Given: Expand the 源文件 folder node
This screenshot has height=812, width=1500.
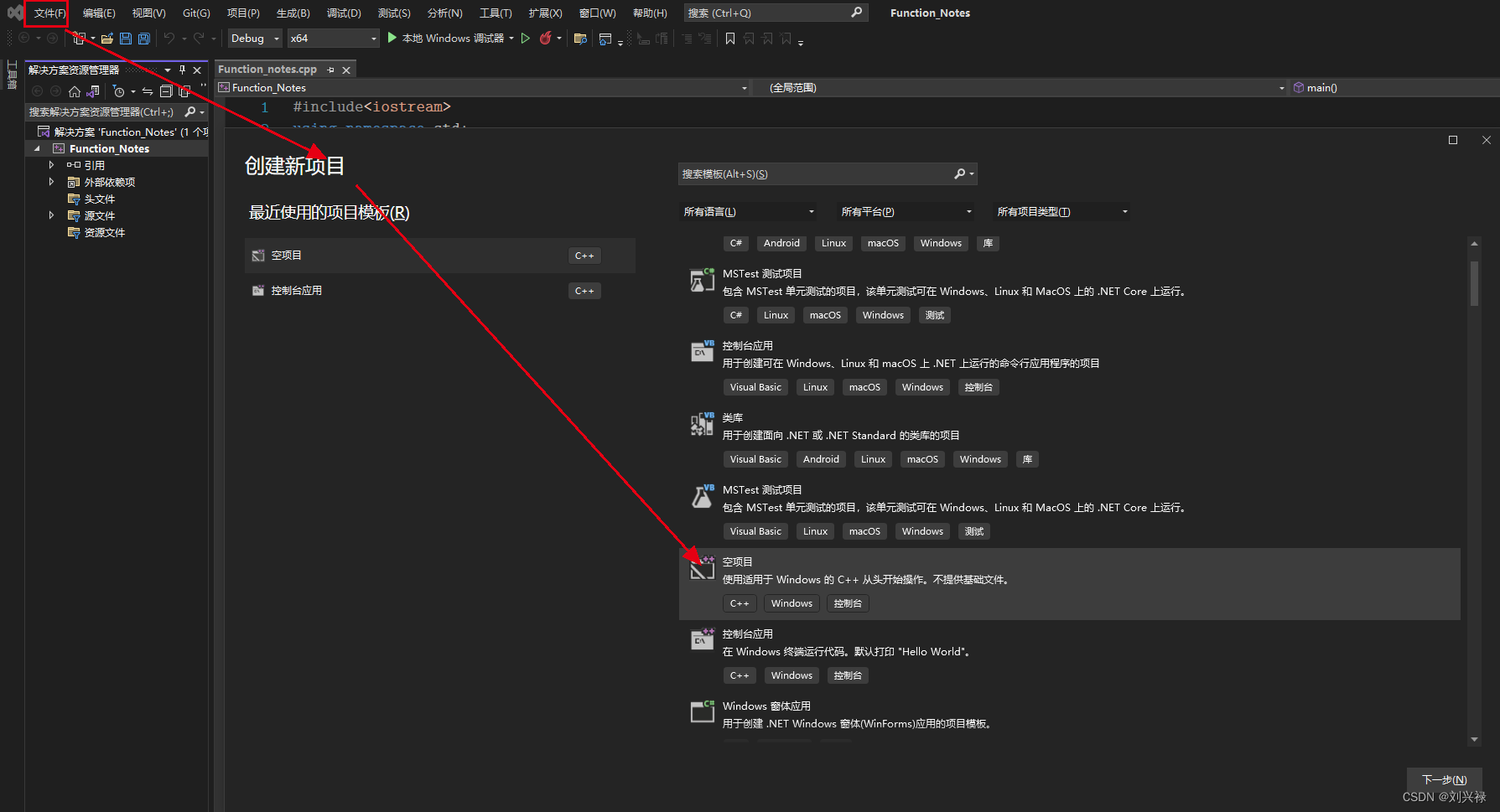Looking at the screenshot, I should coord(51,215).
